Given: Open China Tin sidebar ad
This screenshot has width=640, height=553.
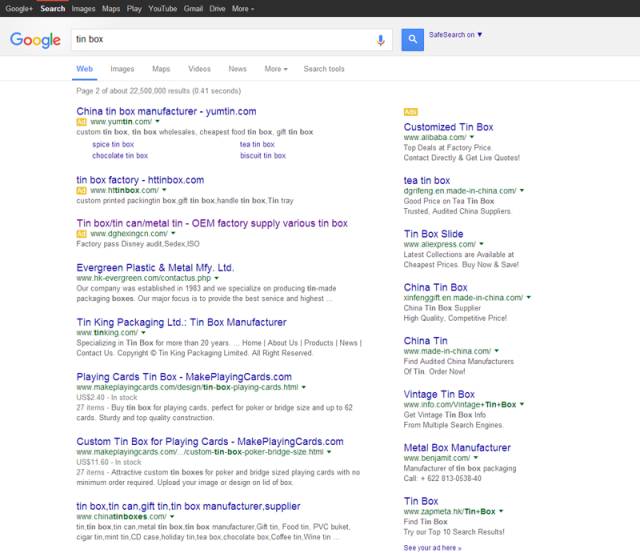Looking at the screenshot, I should tap(426, 341).
